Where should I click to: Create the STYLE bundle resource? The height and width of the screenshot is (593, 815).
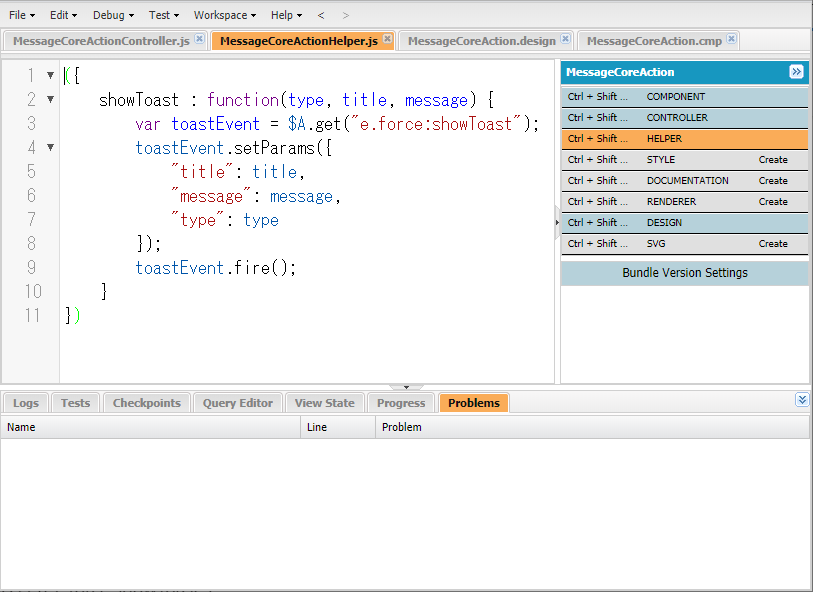pyautogui.click(x=772, y=160)
